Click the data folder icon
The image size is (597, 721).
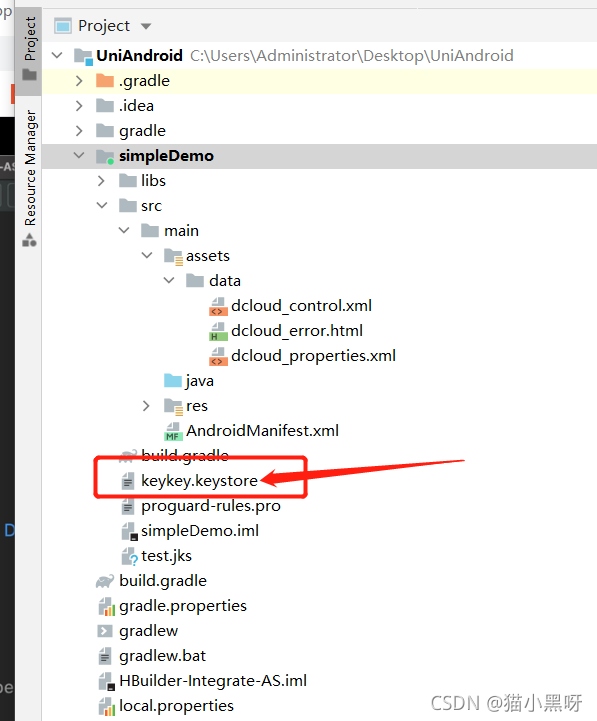195,280
